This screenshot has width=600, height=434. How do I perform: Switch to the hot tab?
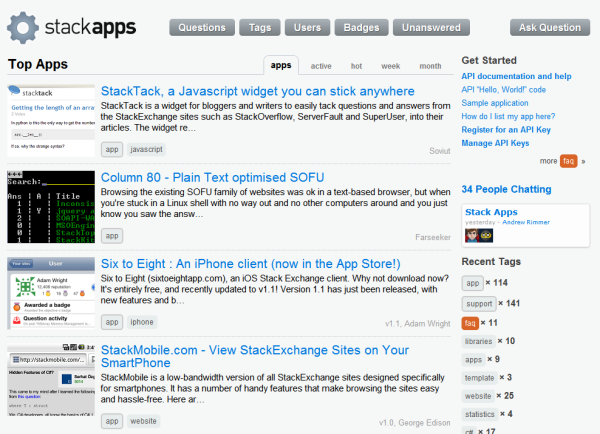pyautogui.click(x=356, y=66)
